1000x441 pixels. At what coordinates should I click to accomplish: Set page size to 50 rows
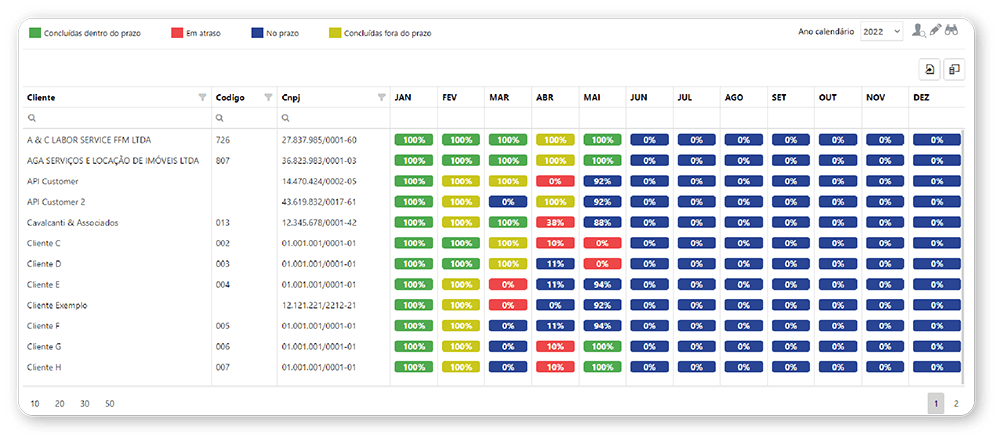(110, 404)
